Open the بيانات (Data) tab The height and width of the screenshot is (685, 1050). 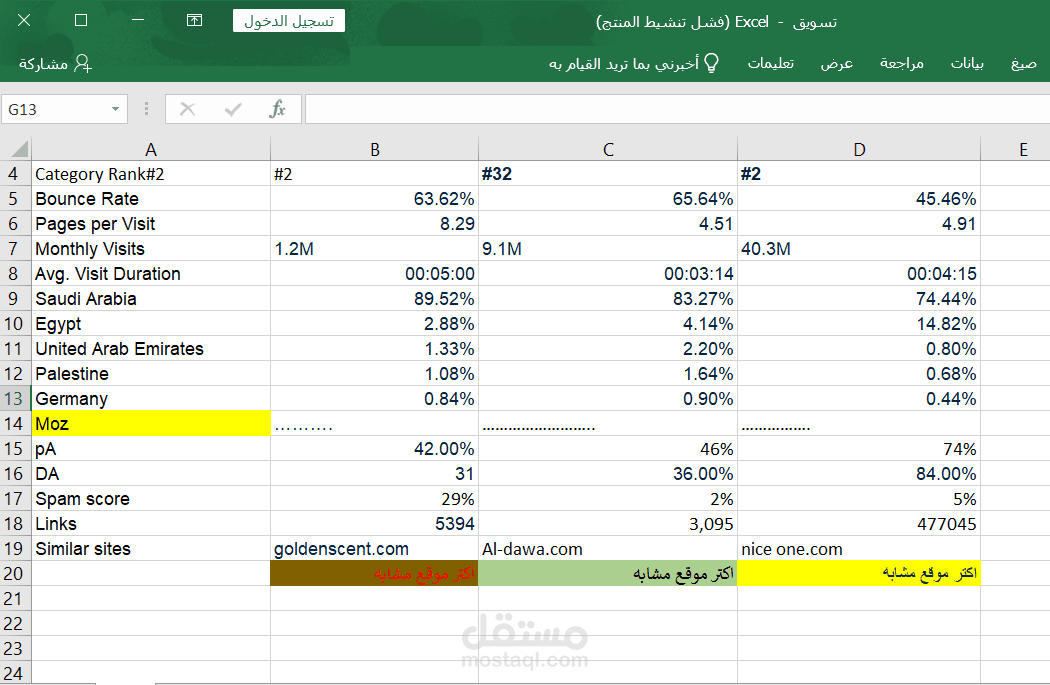[967, 64]
